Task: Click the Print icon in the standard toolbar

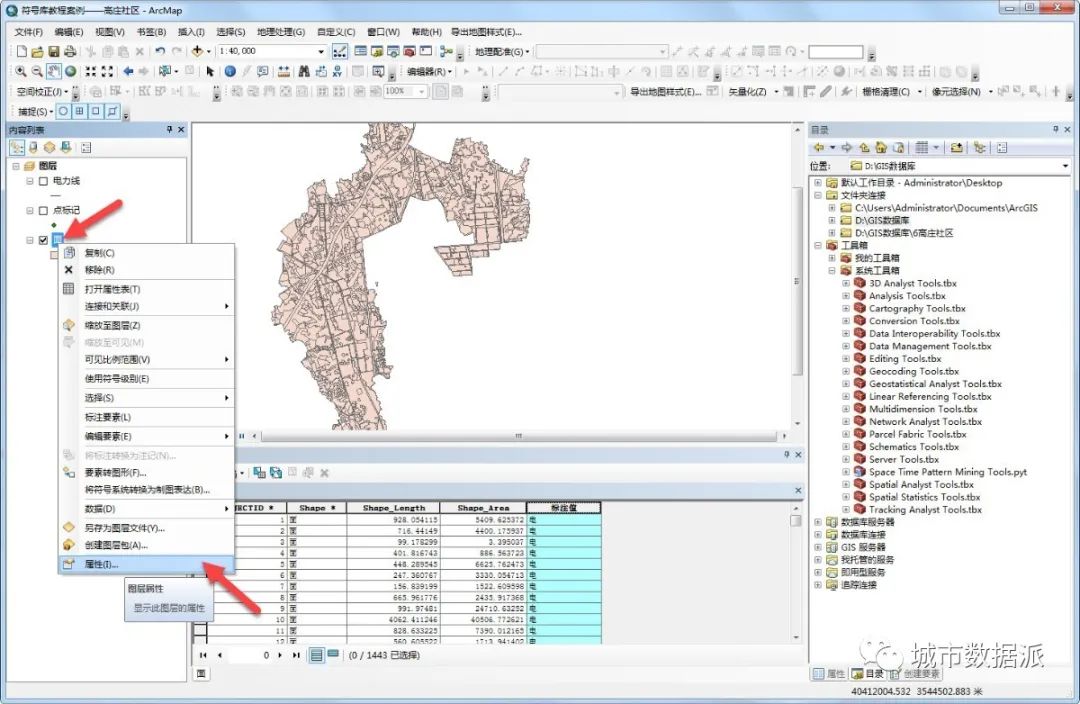Action: pos(70,51)
